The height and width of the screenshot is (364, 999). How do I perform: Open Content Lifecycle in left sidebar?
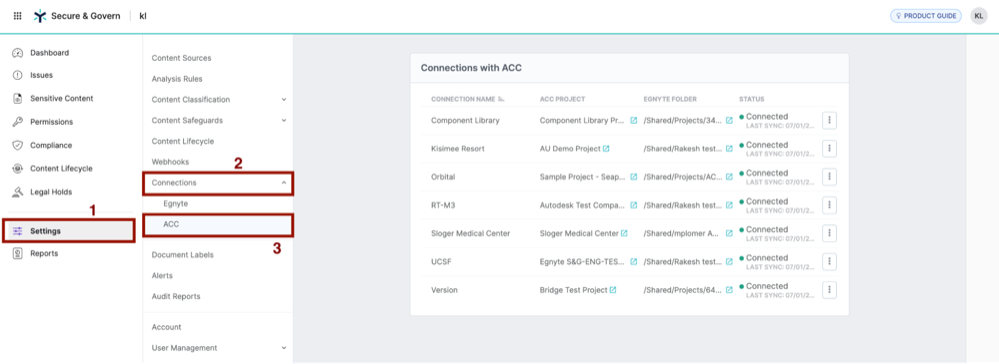(61, 169)
